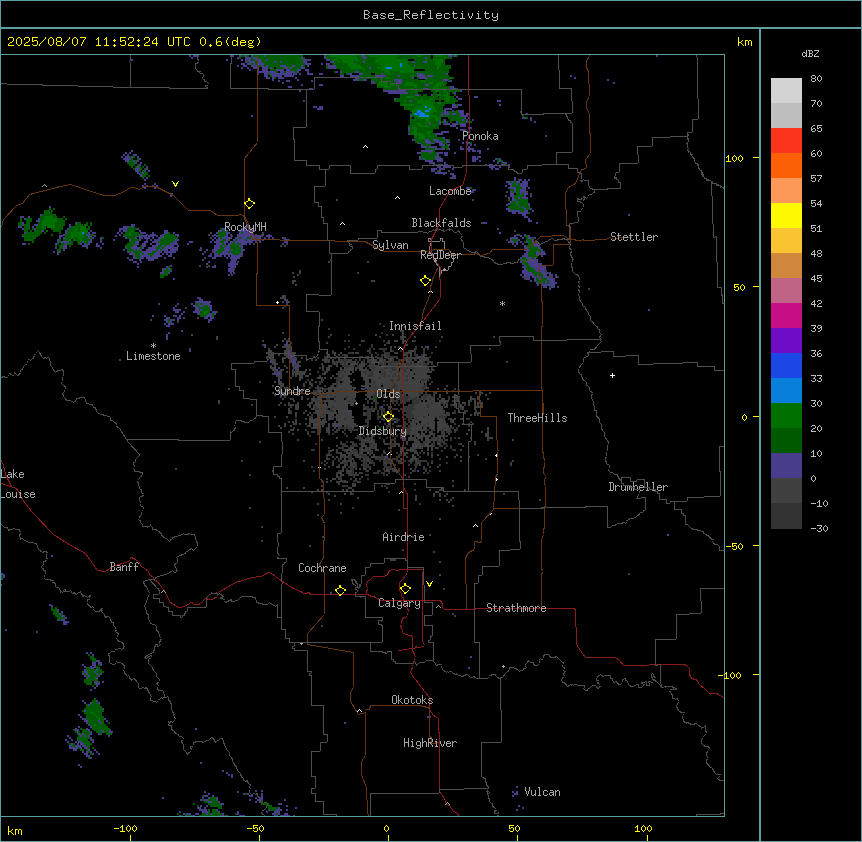Pick the violet 36-39 dBZ legend swatch
This screenshot has width=862, height=842.
786,341
